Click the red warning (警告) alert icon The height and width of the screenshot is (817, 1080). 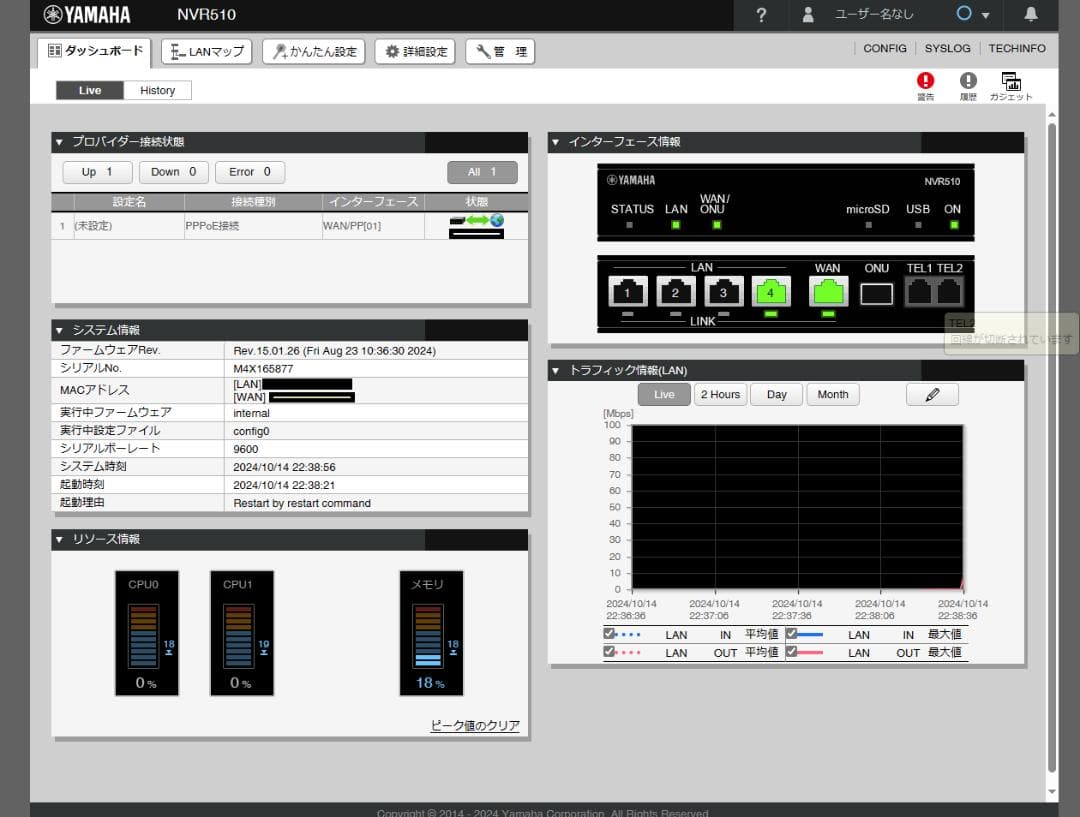(925, 82)
